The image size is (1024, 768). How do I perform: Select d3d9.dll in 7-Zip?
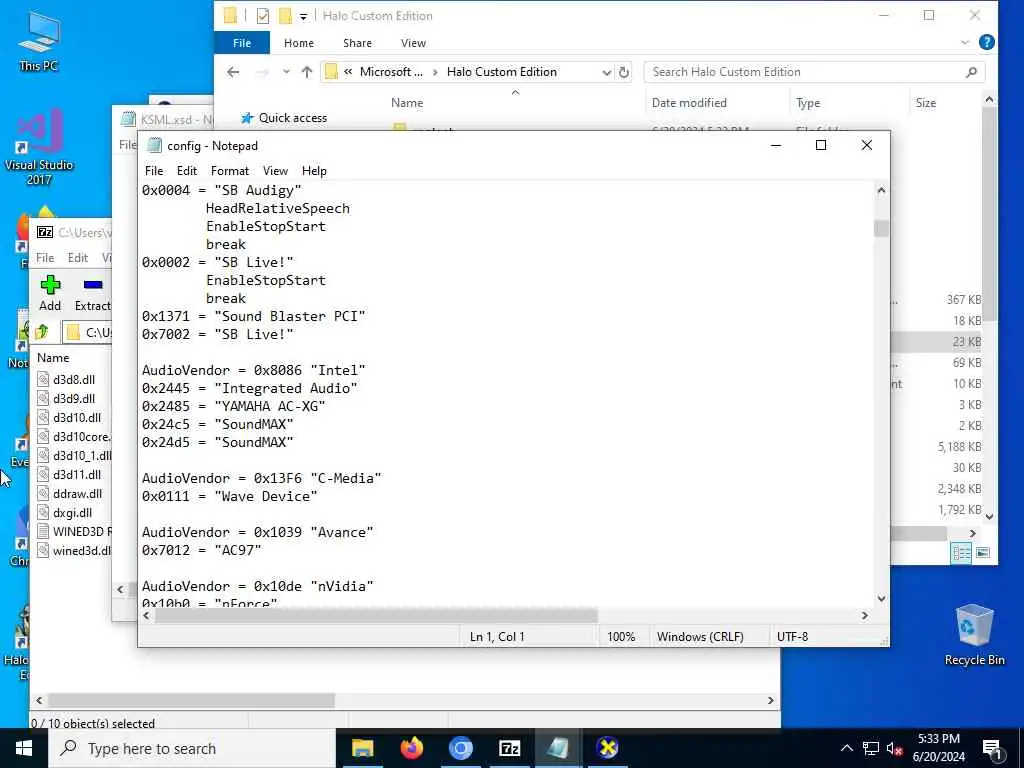pyautogui.click(x=74, y=398)
